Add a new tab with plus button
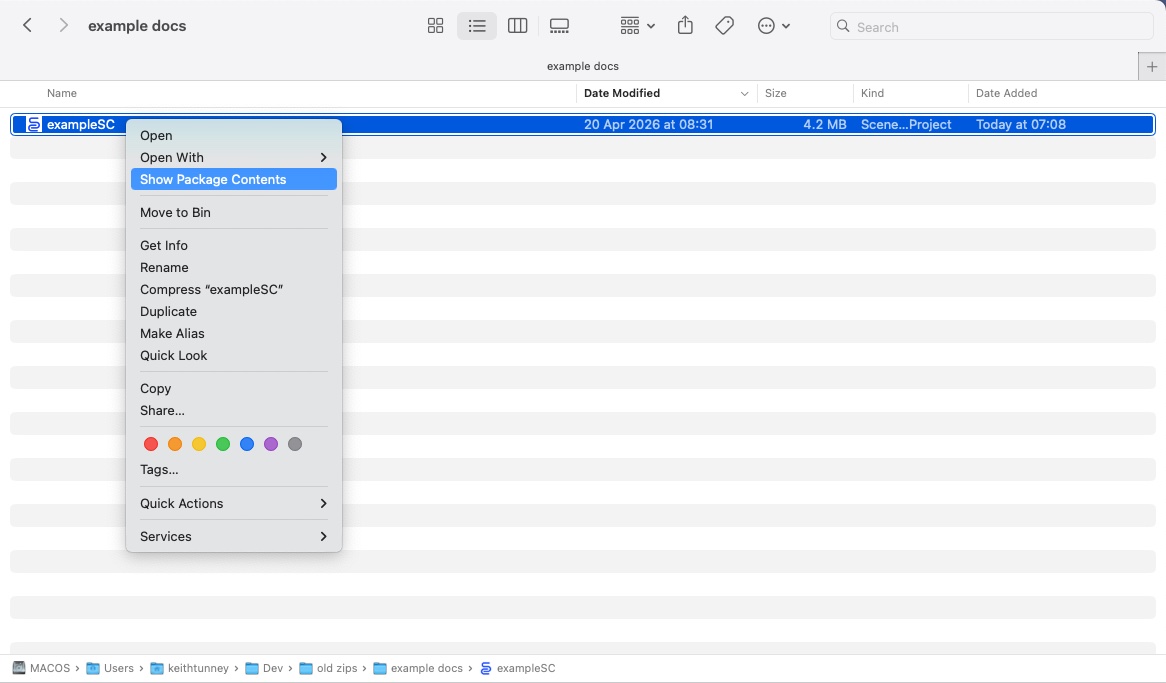Image resolution: width=1166 pixels, height=683 pixels. pos(1152,66)
